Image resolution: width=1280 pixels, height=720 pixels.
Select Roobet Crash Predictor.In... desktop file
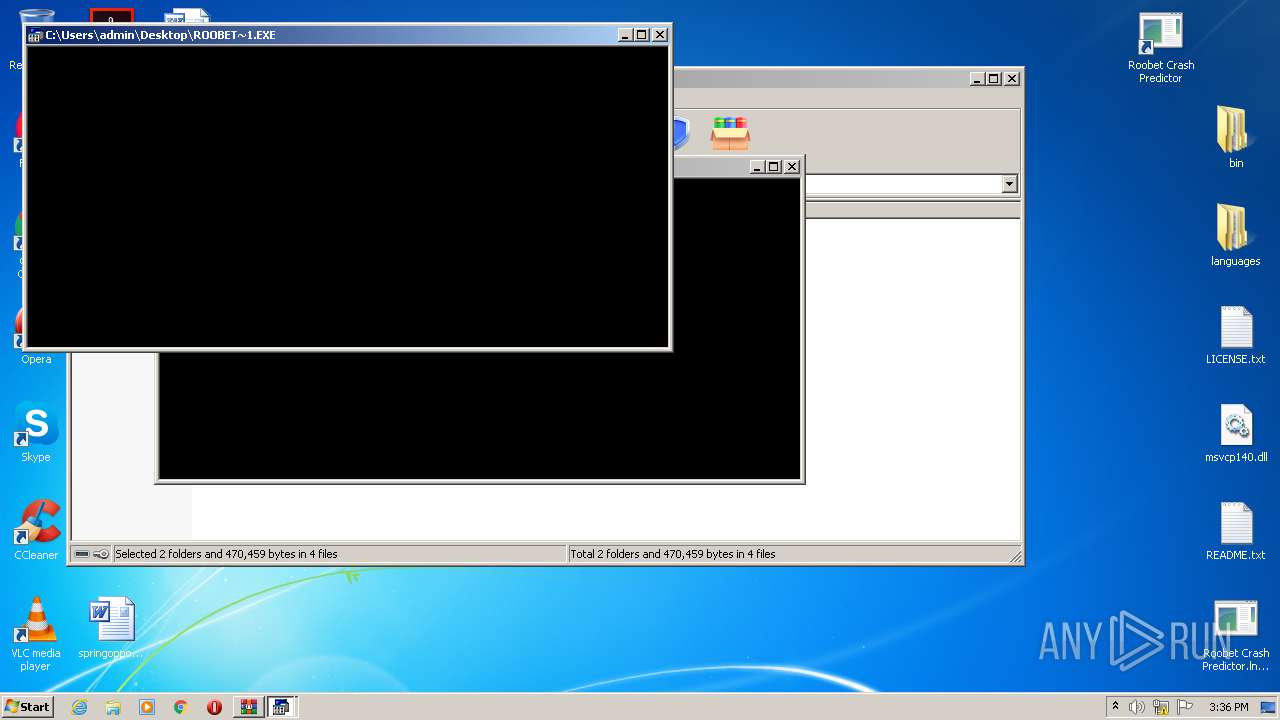click(x=1236, y=636)
